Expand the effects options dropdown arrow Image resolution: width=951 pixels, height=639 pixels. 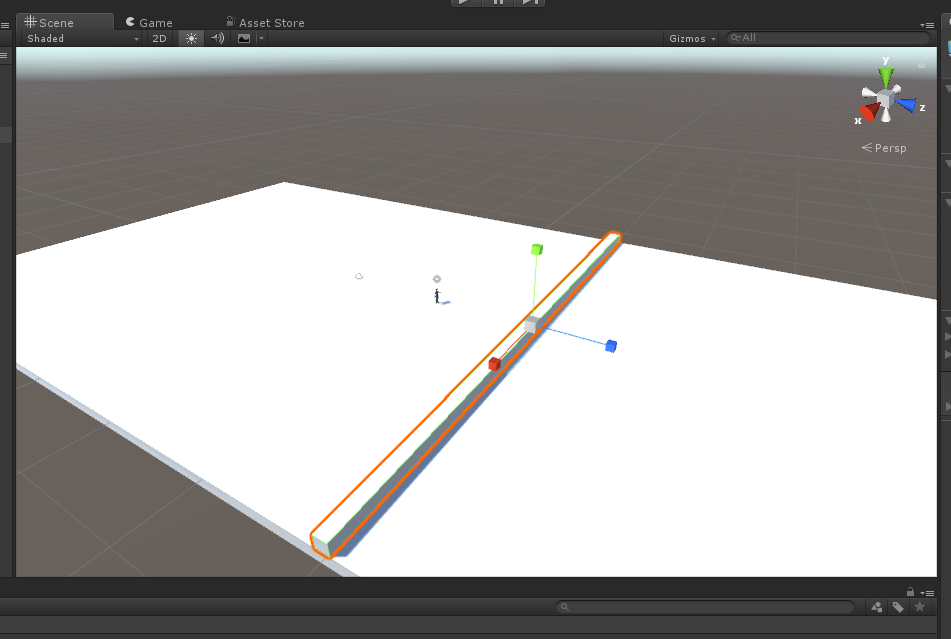click(261, 38)
